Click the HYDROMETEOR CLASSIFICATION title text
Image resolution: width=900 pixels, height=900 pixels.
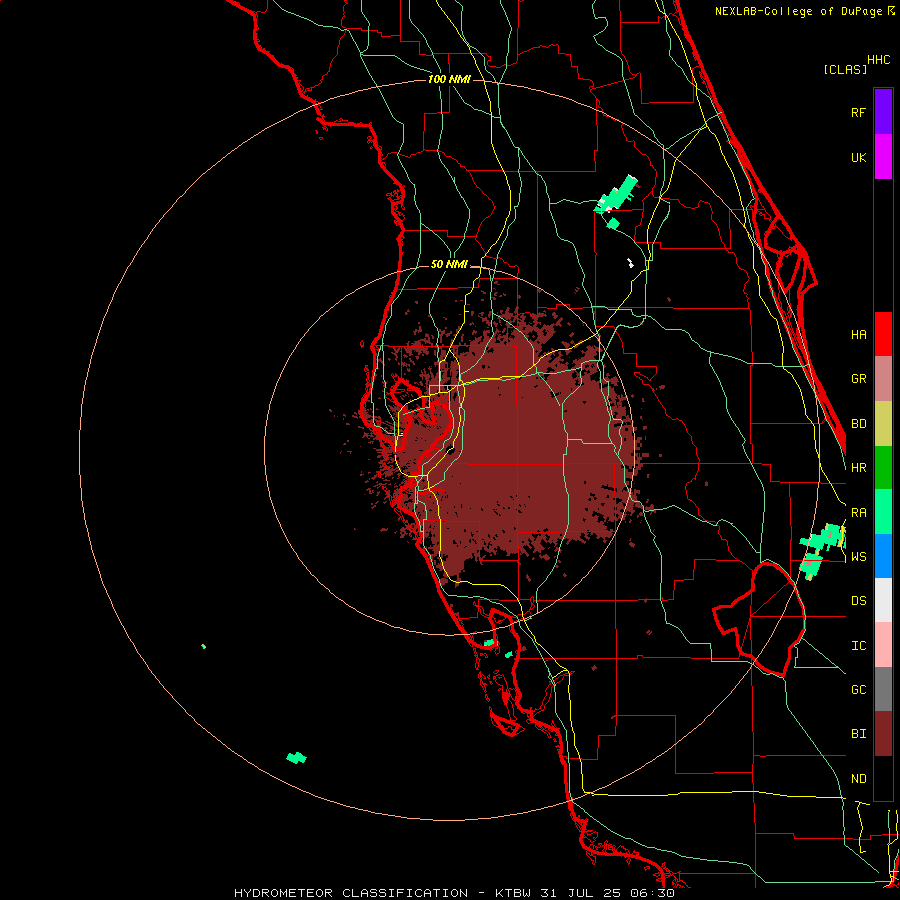coord(351,893)
